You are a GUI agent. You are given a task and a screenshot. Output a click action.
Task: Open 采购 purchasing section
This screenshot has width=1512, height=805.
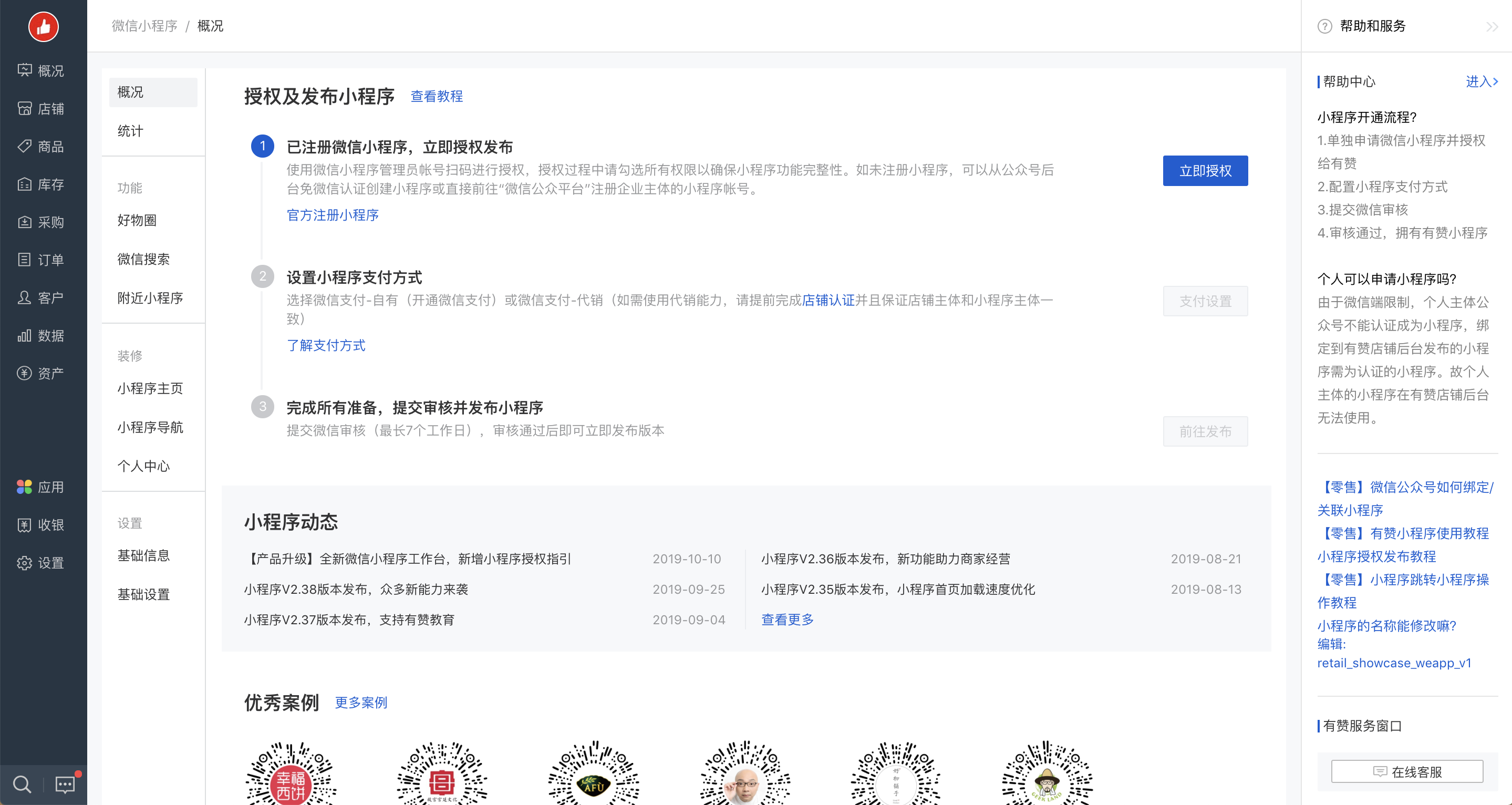coord(41,222)
